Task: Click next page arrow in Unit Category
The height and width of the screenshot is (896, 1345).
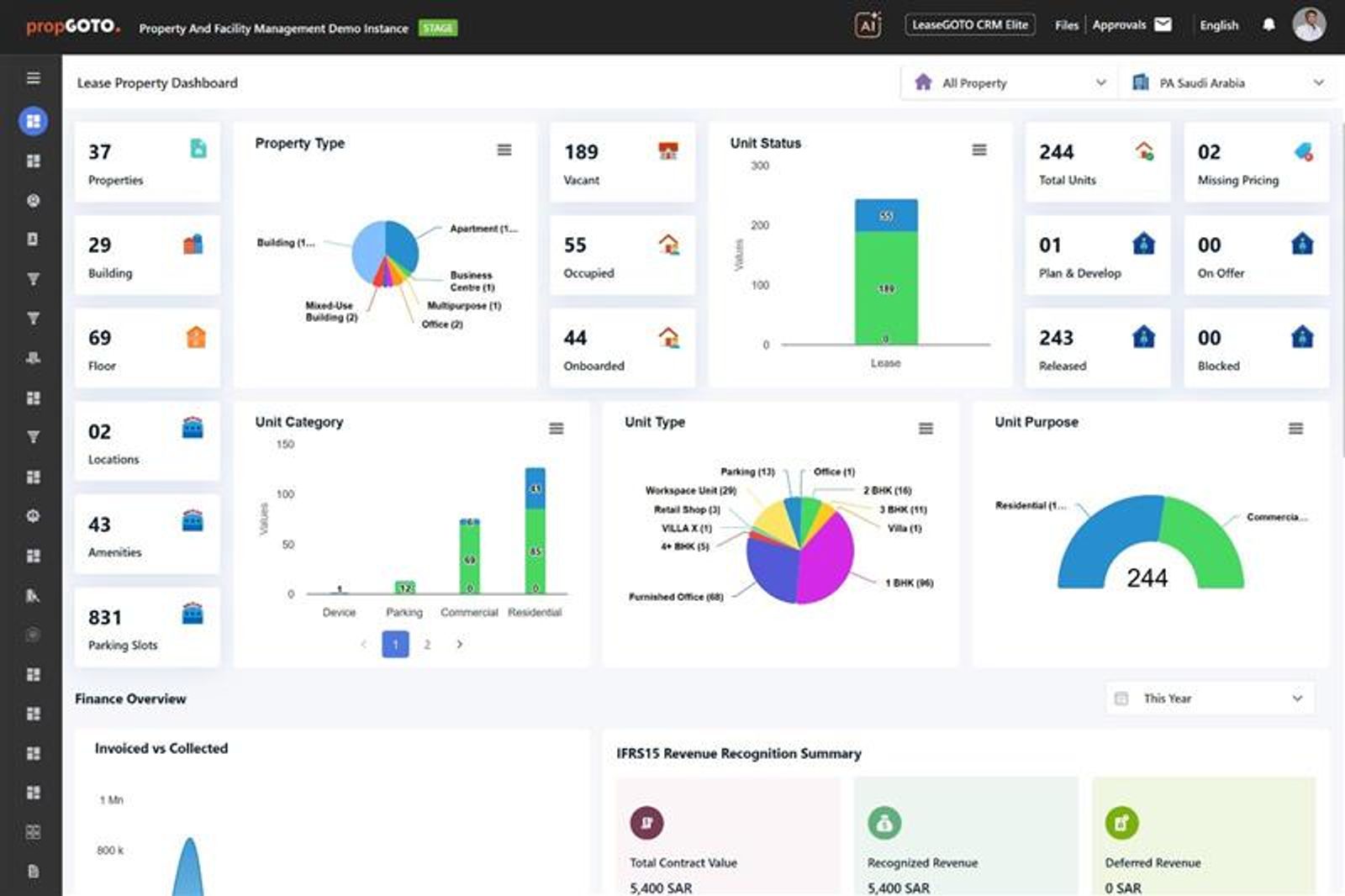Action: (459, 645)
